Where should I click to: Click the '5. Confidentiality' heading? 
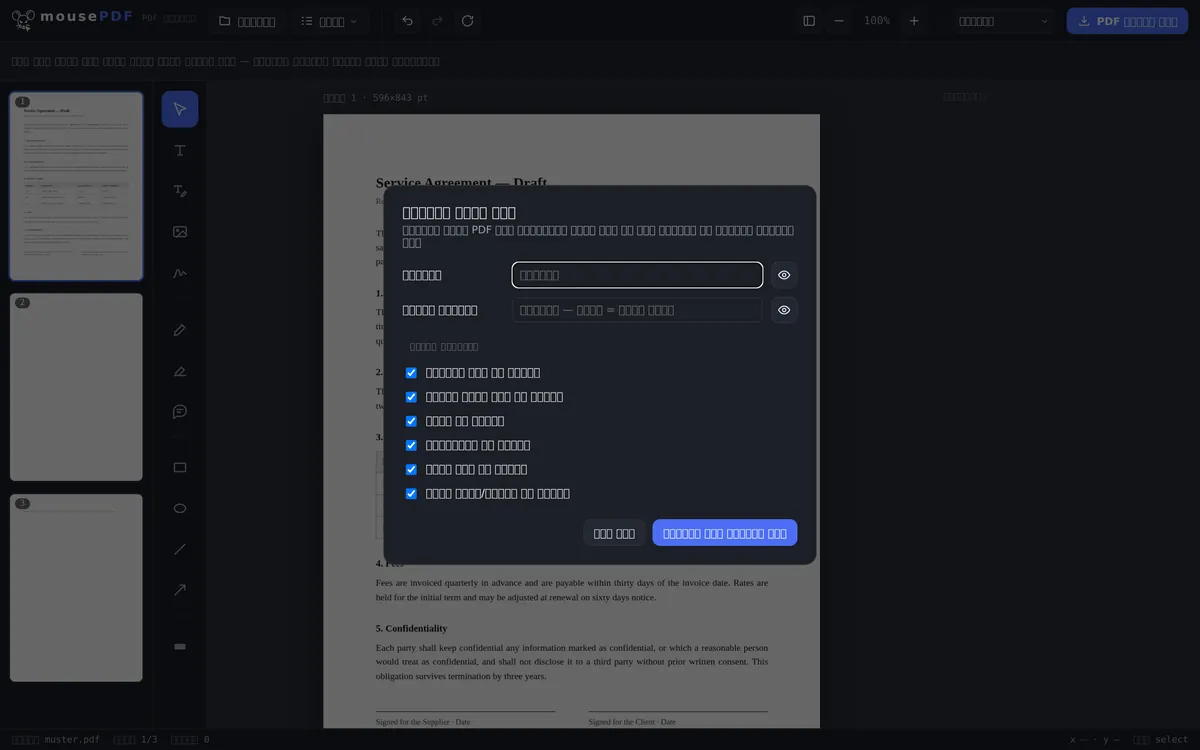(411, 628)
